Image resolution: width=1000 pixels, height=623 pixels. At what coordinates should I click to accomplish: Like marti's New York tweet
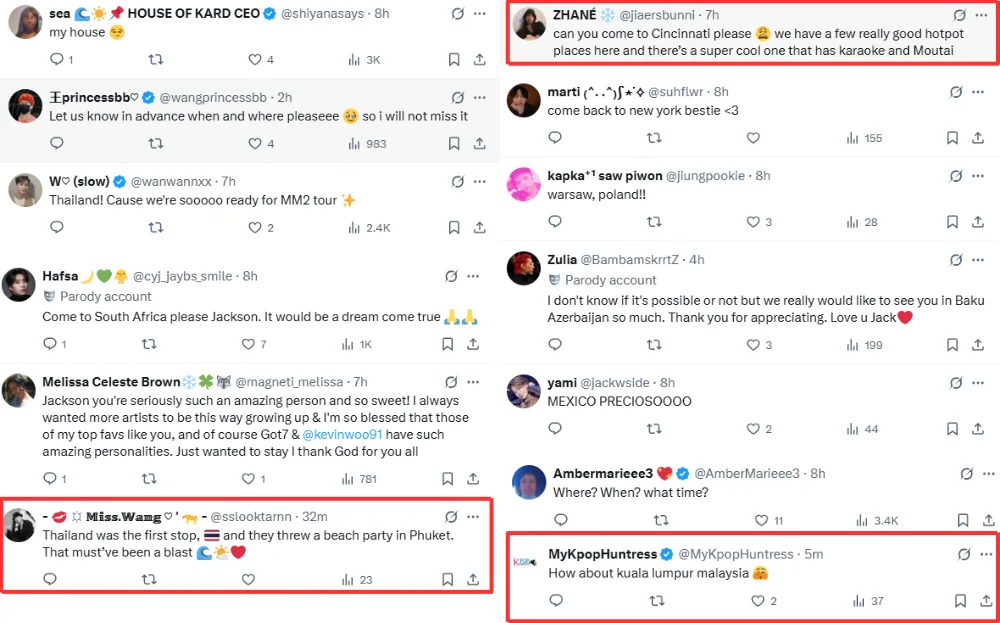[753, 138]
